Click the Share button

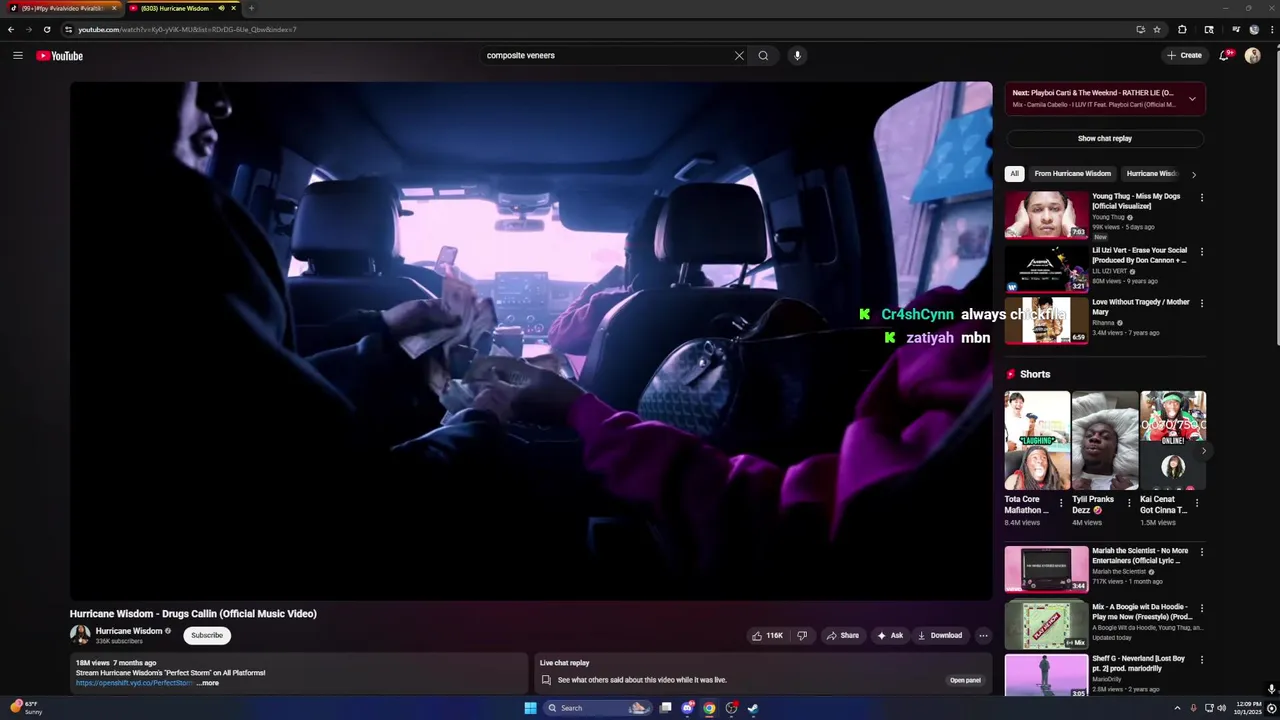coord(842,635)
